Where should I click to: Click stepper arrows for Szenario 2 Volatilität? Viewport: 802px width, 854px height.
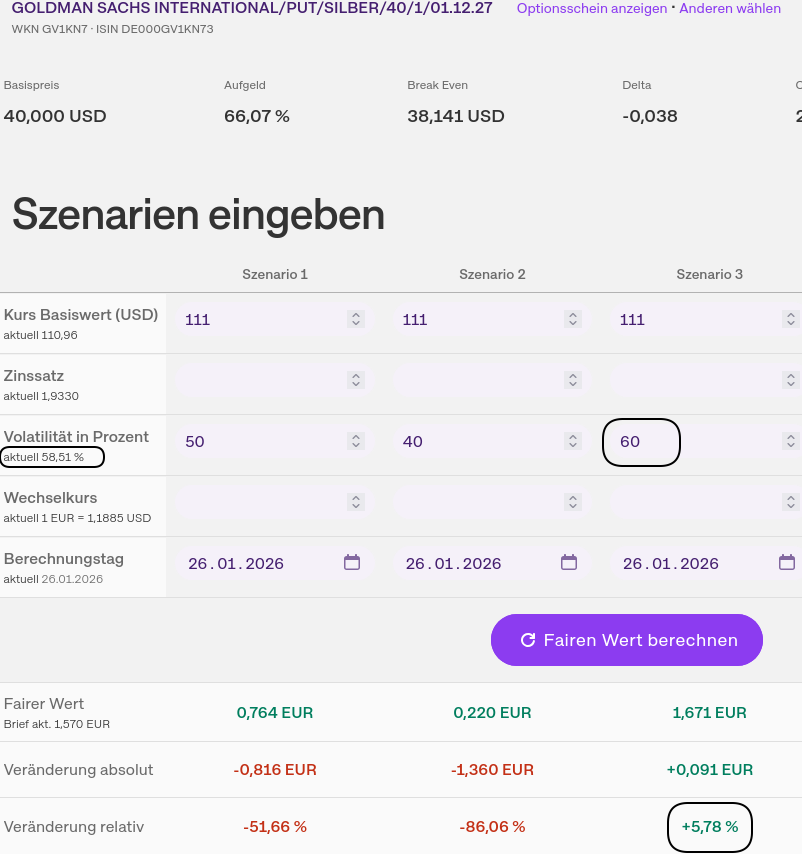(573, 441)
